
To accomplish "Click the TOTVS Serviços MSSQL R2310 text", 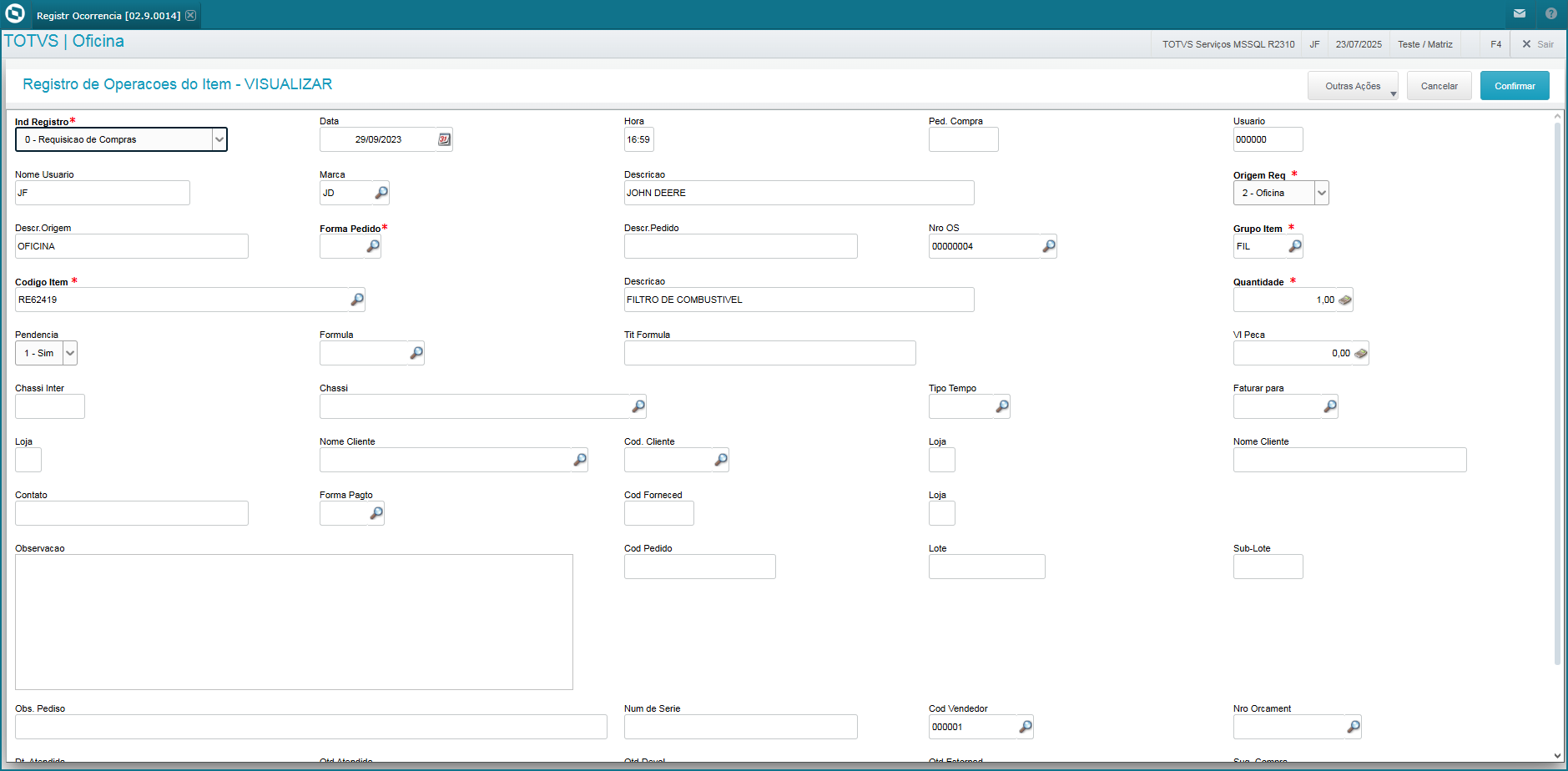I will click(x=1228, y=44).
